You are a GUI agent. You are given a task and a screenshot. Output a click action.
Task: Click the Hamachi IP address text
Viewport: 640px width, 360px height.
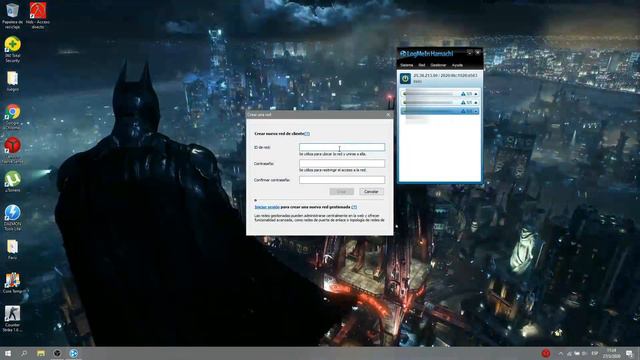click(x=445, y=76)
